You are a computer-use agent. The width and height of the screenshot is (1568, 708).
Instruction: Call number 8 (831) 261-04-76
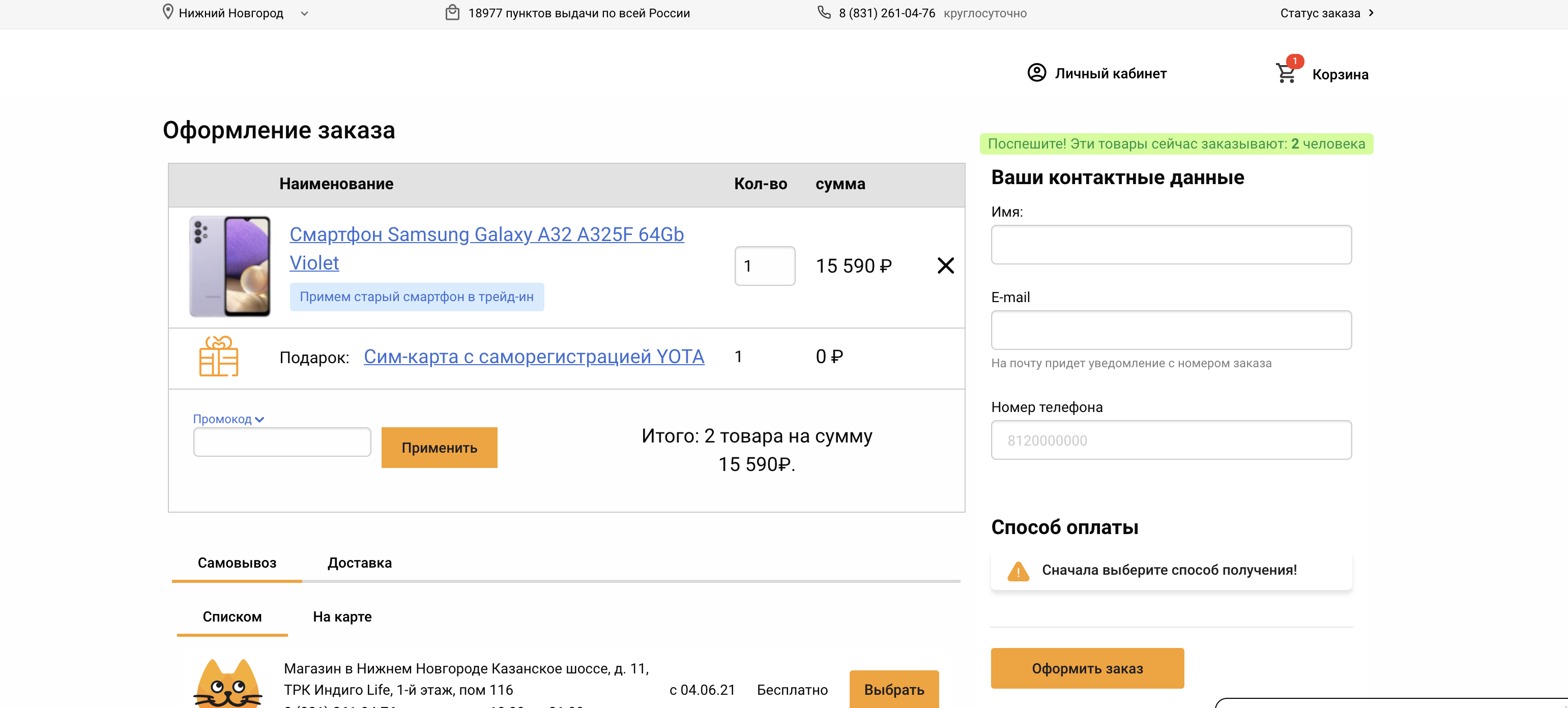[x=886, y=13]
